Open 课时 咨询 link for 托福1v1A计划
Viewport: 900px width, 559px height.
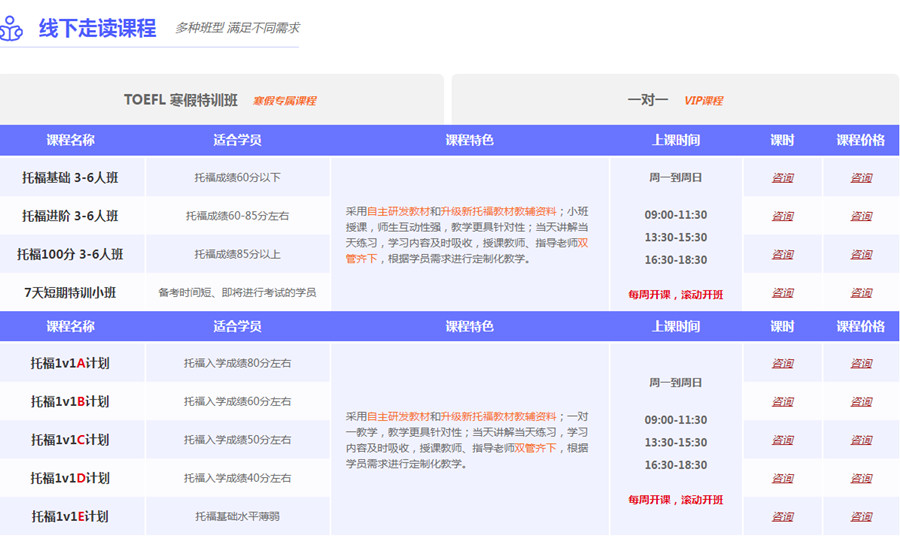(x=782, y=364)
